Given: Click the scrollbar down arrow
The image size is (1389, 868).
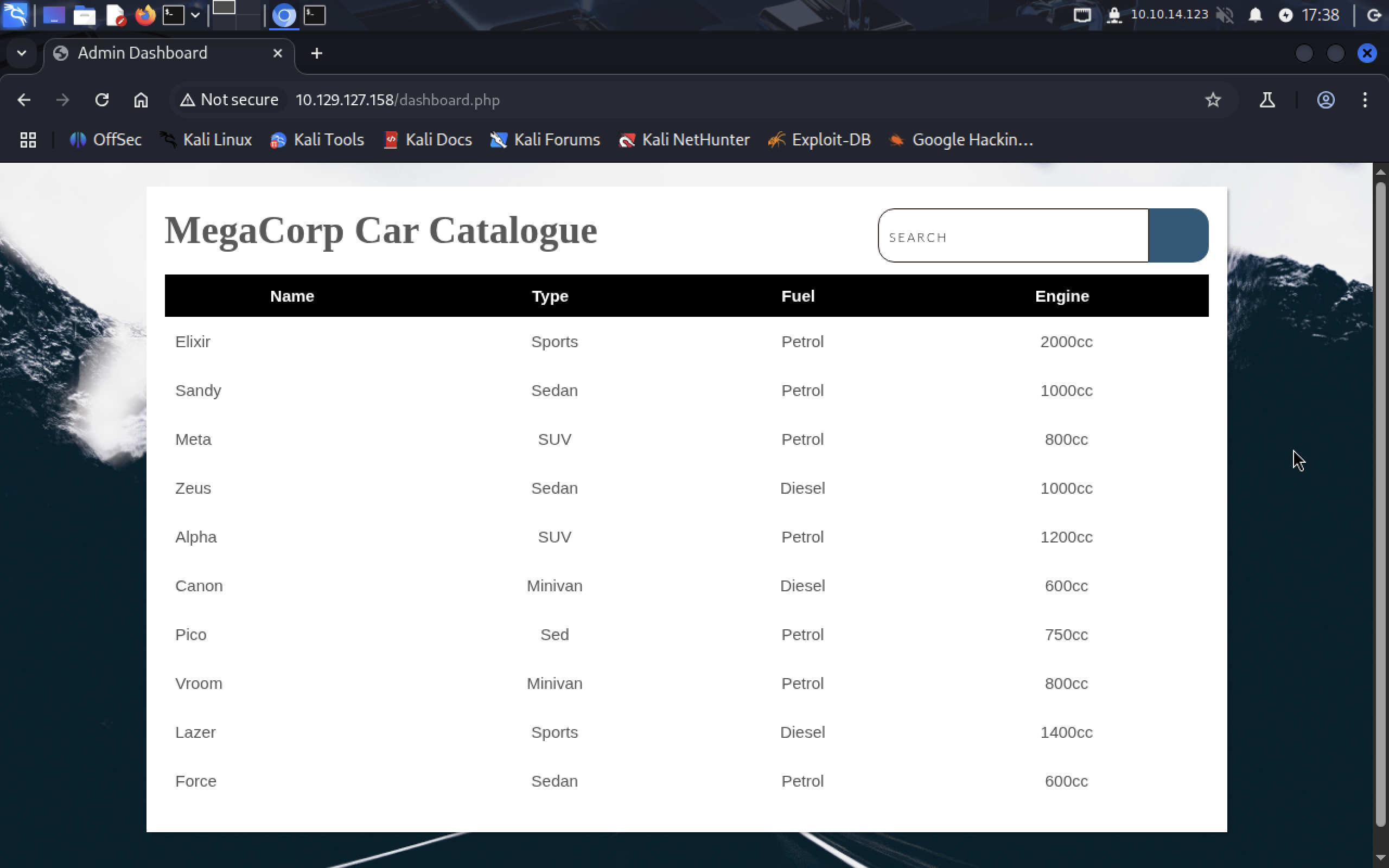Looking at the screenshot, I should point(1381,858).
